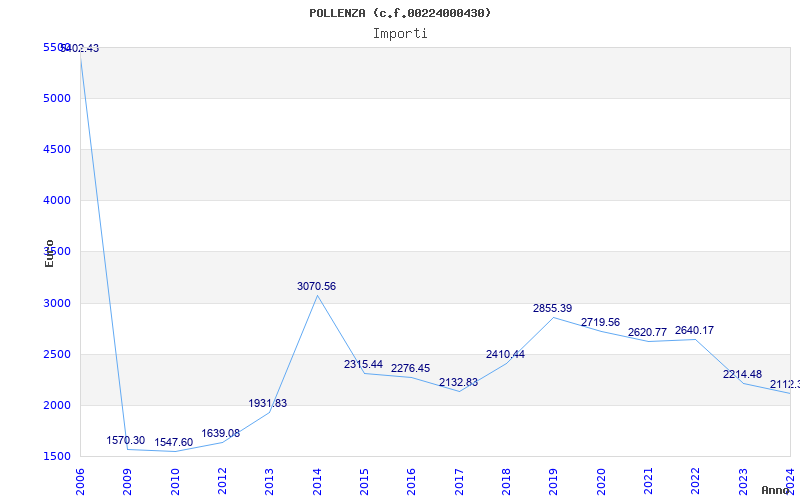Click the 2014 year on x-axis
The width and height of the screenshot is (800, 500).
[x=317, y=481]
